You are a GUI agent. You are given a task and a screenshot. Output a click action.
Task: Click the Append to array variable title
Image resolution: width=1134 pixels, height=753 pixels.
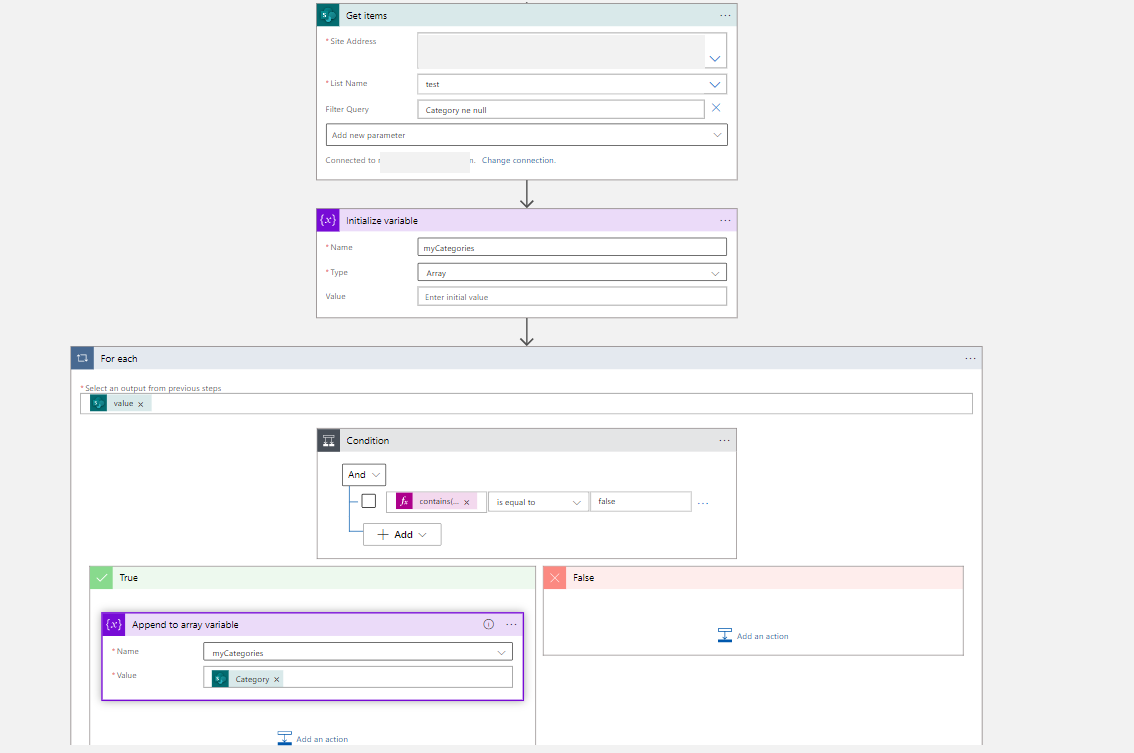click(185, 624)
